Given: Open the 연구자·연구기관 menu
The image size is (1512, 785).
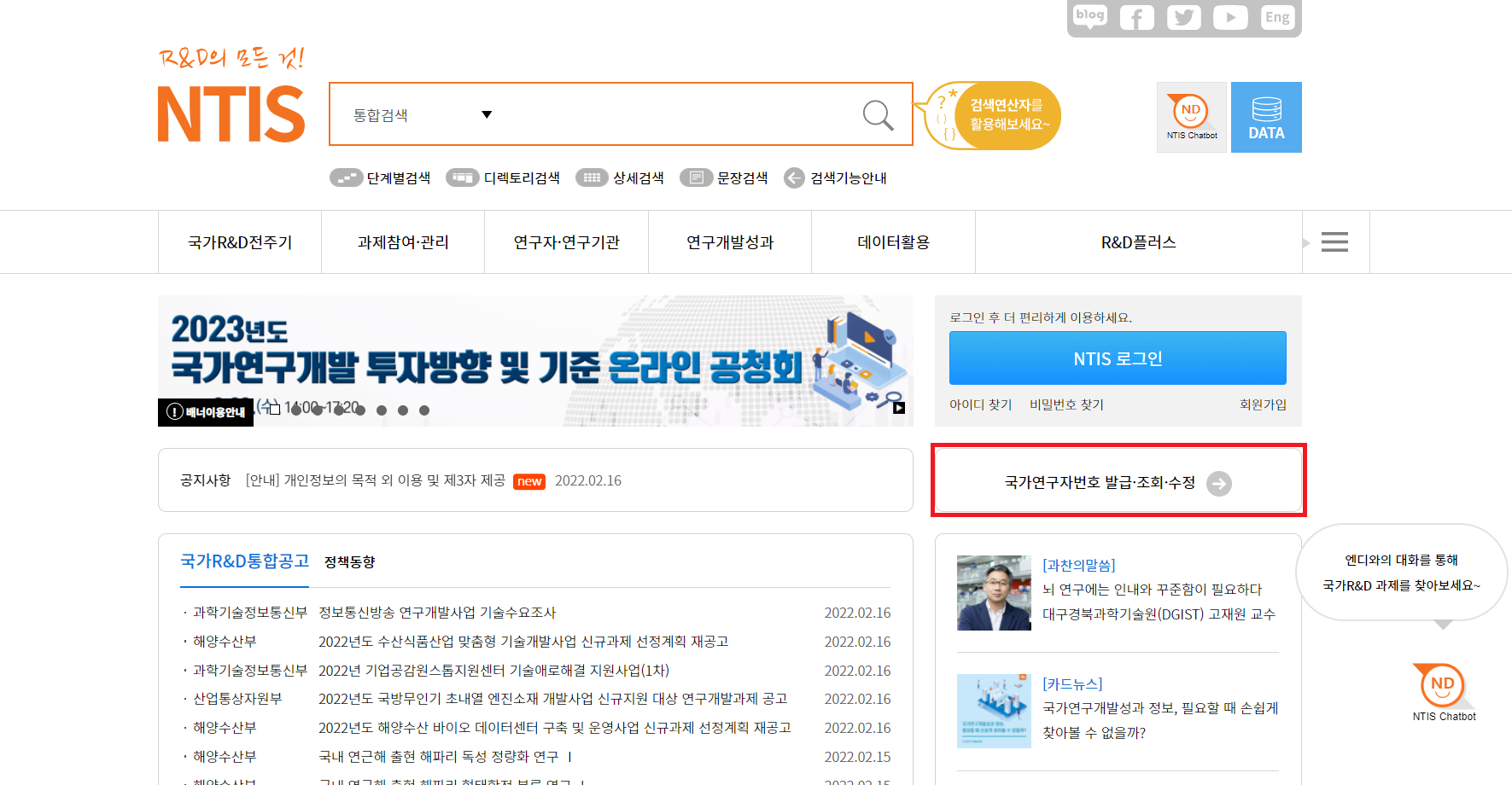Looking at the screenshot, I should tap(567, 242).
